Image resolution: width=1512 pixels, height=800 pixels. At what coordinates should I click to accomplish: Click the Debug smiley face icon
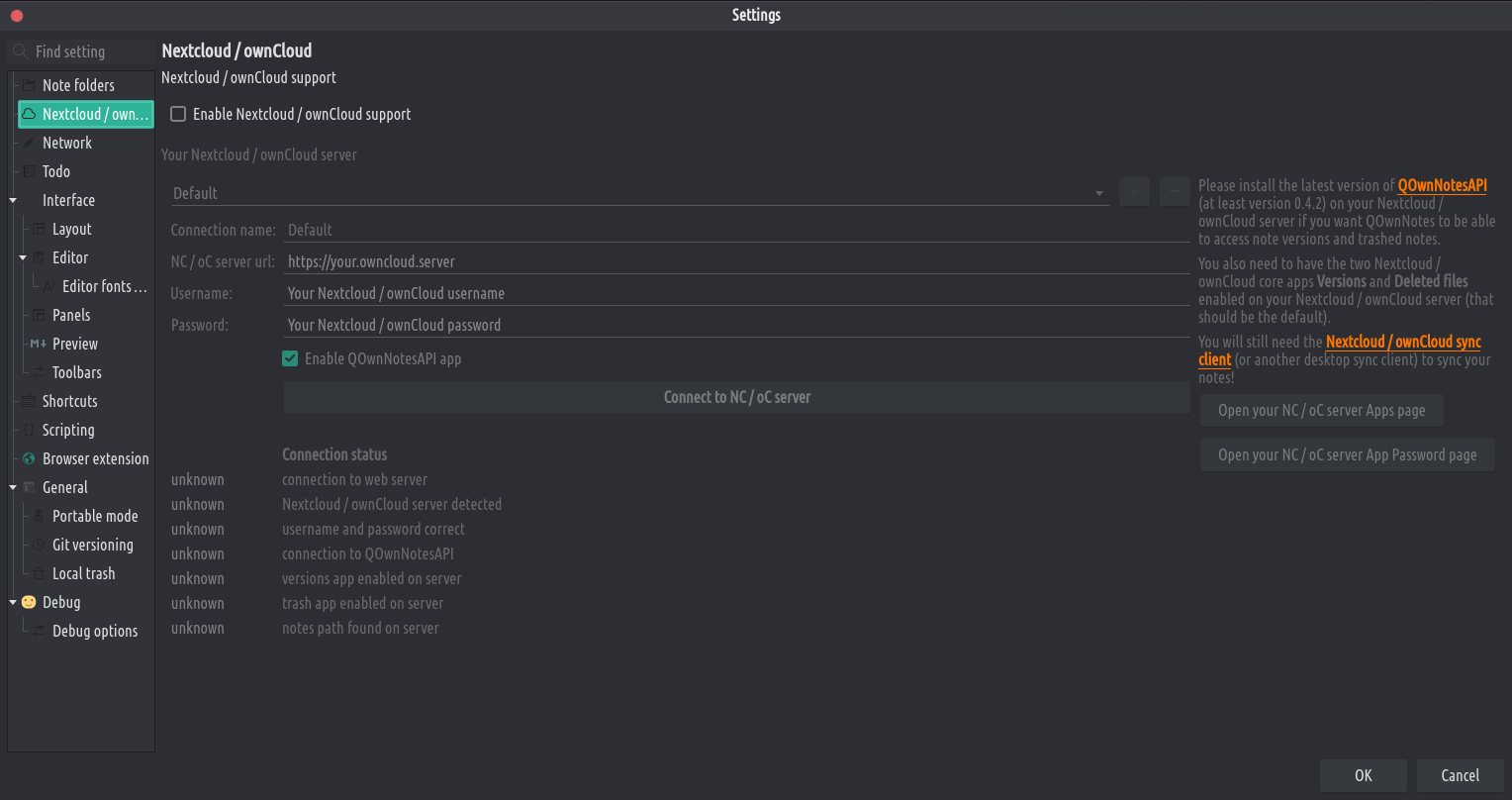[x=29, y=602]
